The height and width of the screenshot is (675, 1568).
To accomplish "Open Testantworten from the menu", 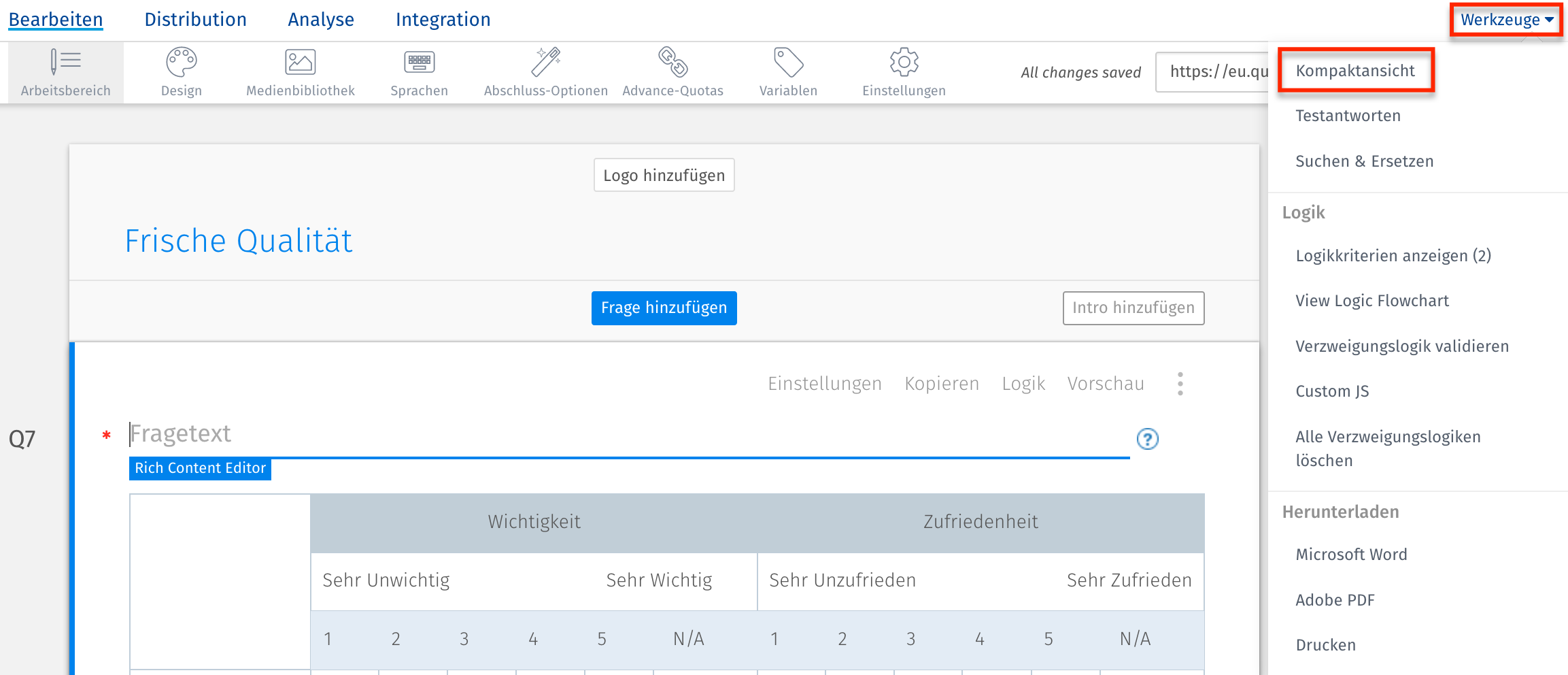I will [1348, 115].
